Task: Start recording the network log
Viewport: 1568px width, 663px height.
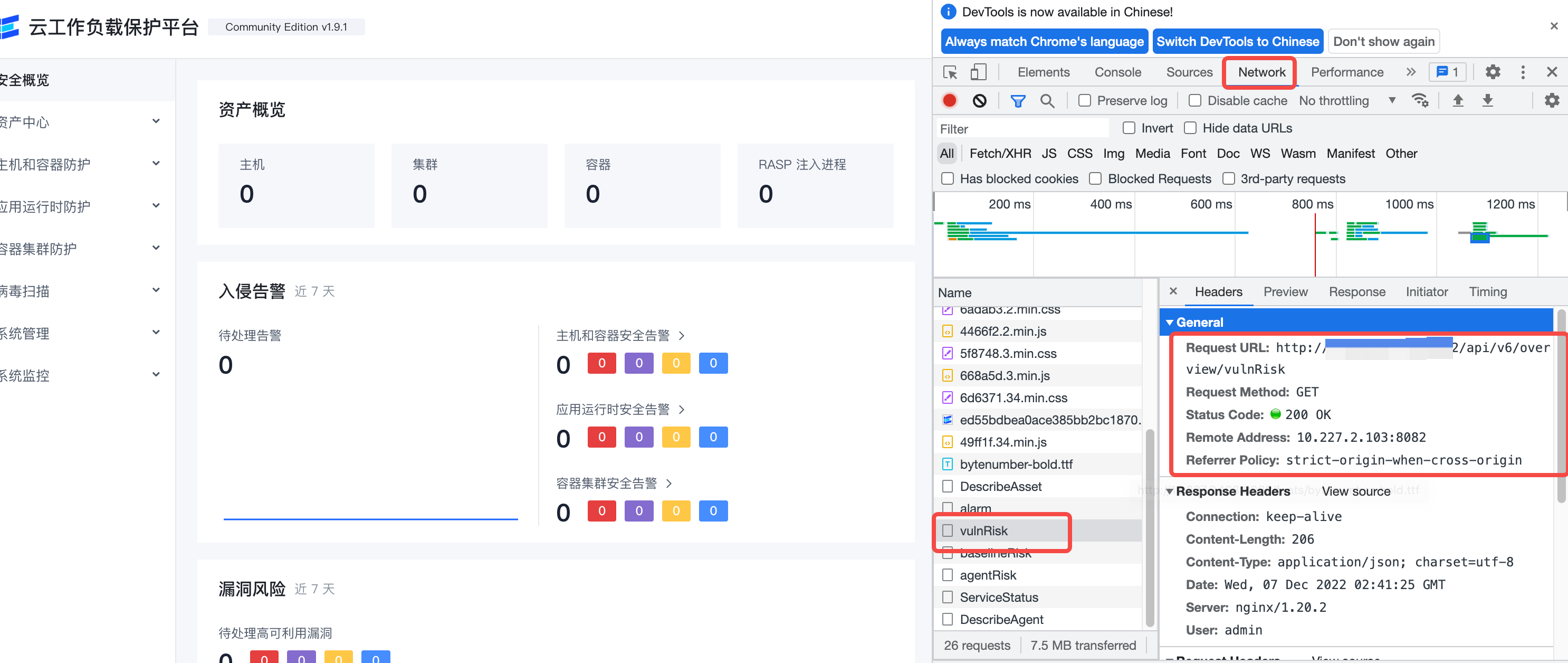Action: pos(950,100)
